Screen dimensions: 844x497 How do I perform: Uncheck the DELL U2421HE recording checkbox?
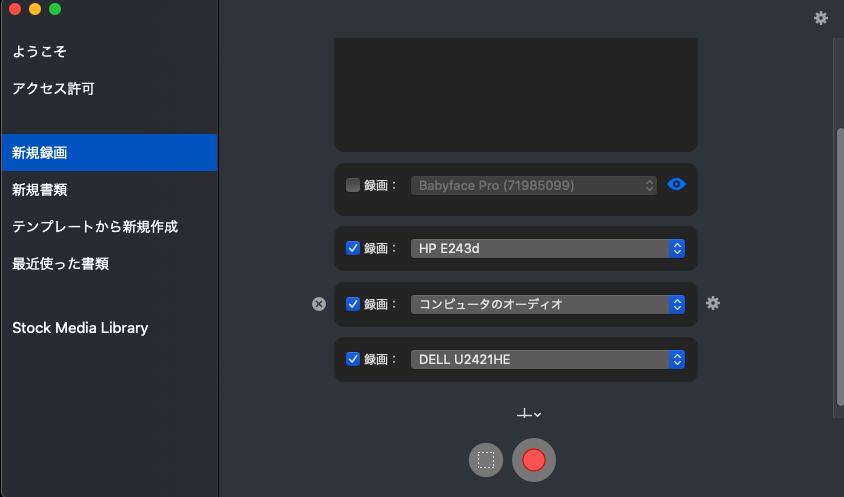[352, 359]
